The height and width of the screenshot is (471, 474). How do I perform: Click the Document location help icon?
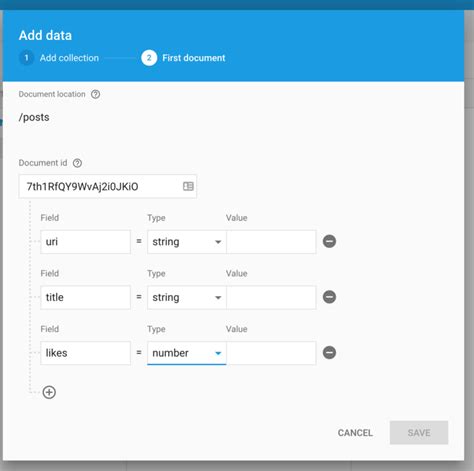click(x=95, y=94)
